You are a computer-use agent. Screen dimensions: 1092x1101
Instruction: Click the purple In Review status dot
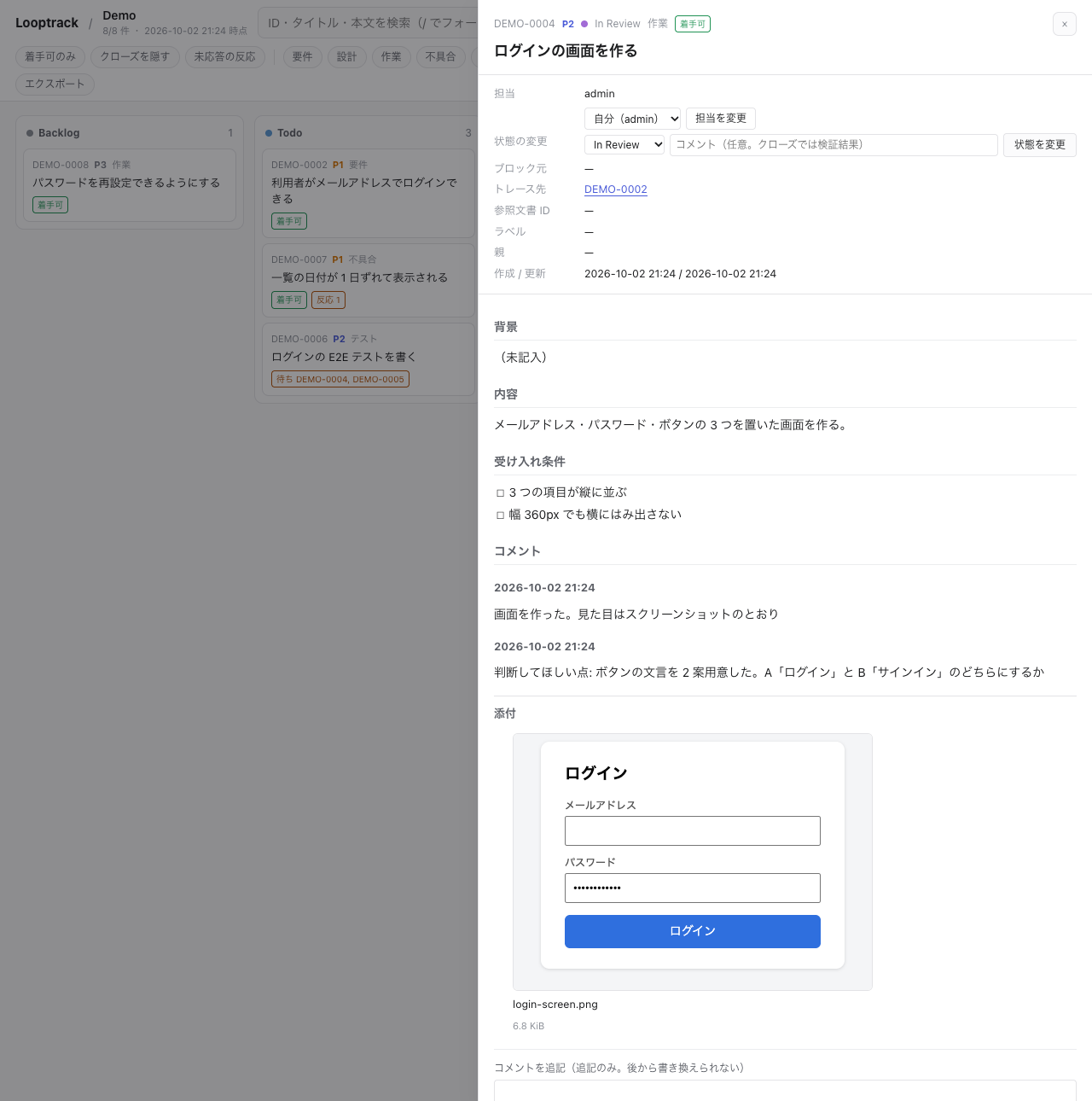(584, 24)
